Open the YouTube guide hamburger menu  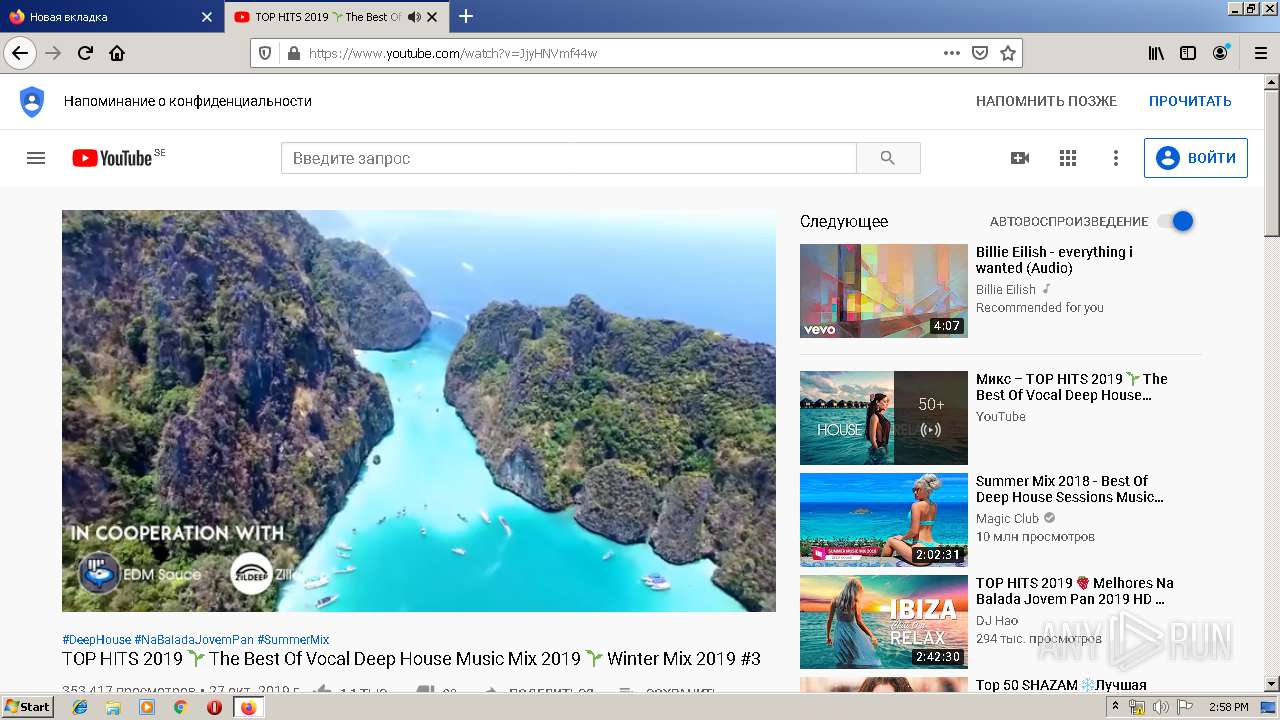36,158
